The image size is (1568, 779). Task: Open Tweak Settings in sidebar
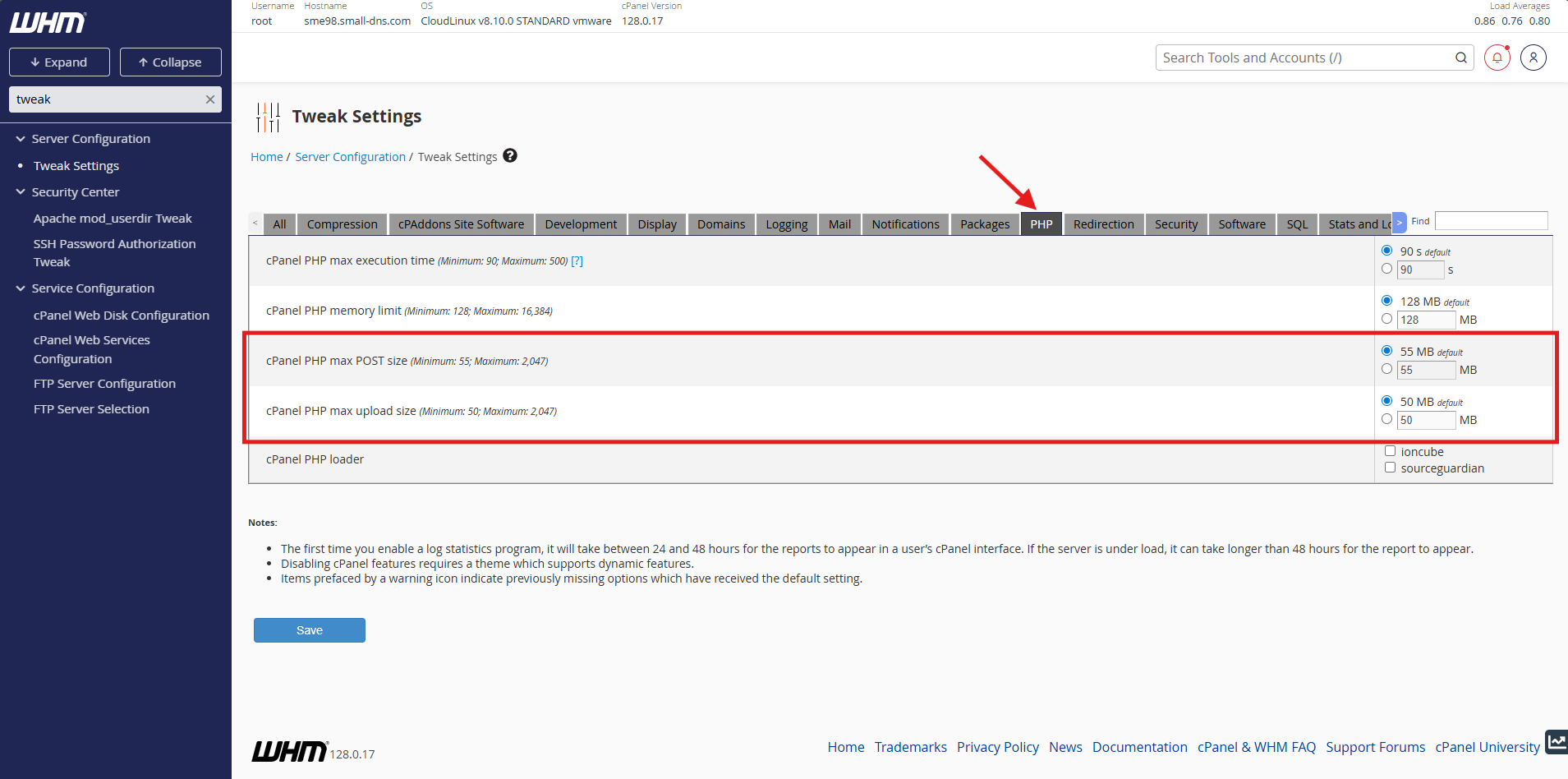[x=76, y=166]
